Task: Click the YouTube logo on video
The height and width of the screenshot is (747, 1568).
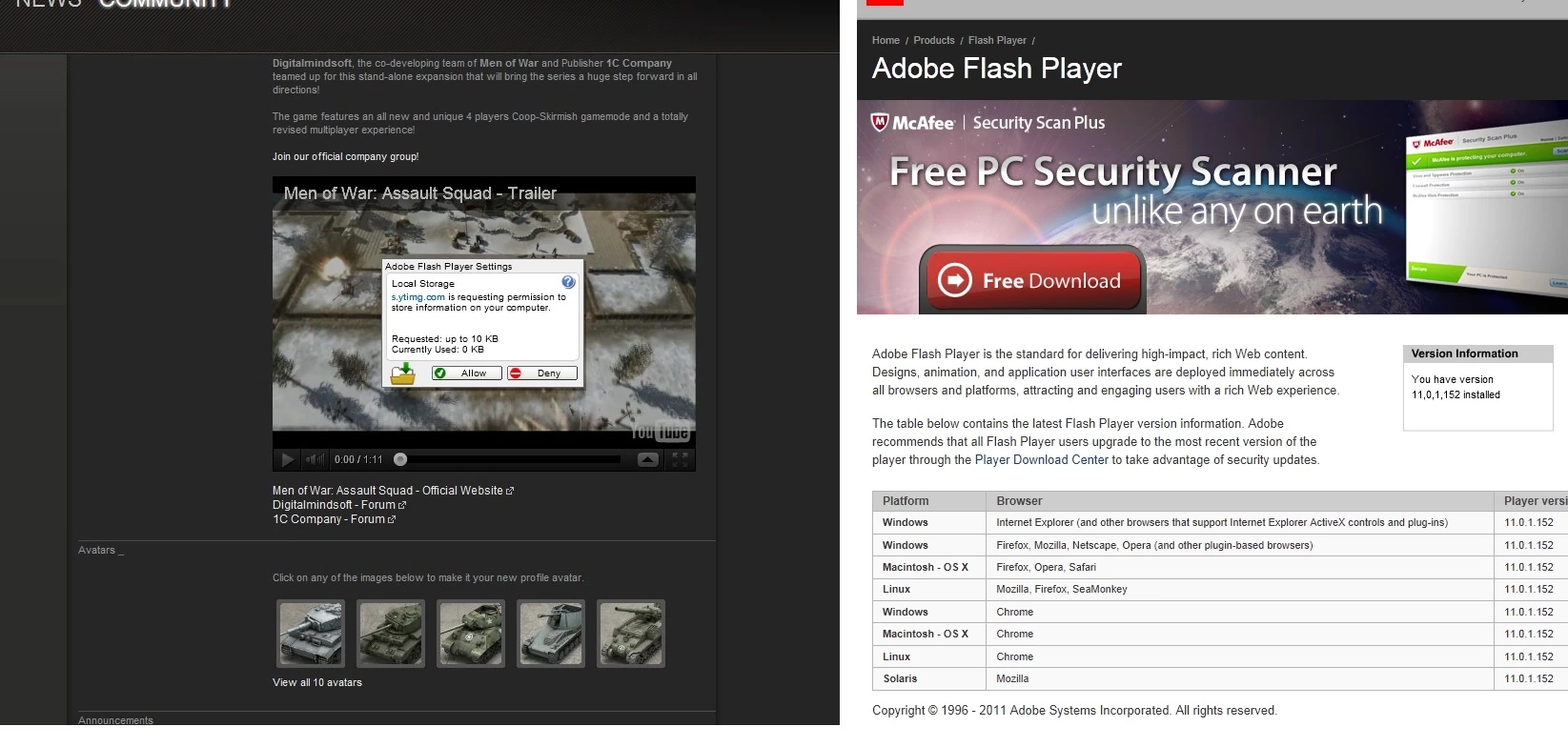Action: click(660, 432)
